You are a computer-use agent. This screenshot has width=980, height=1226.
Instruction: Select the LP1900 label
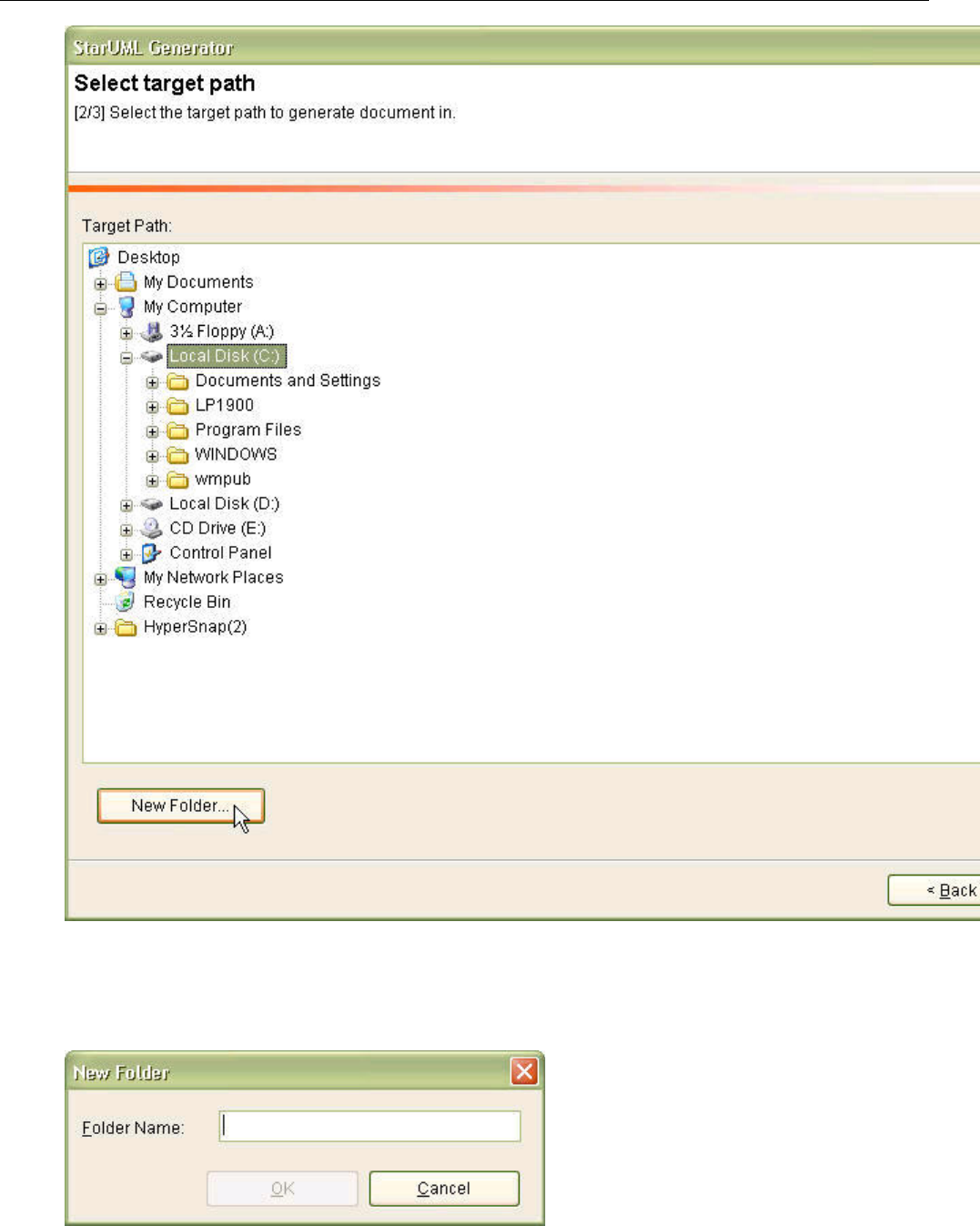225,405
